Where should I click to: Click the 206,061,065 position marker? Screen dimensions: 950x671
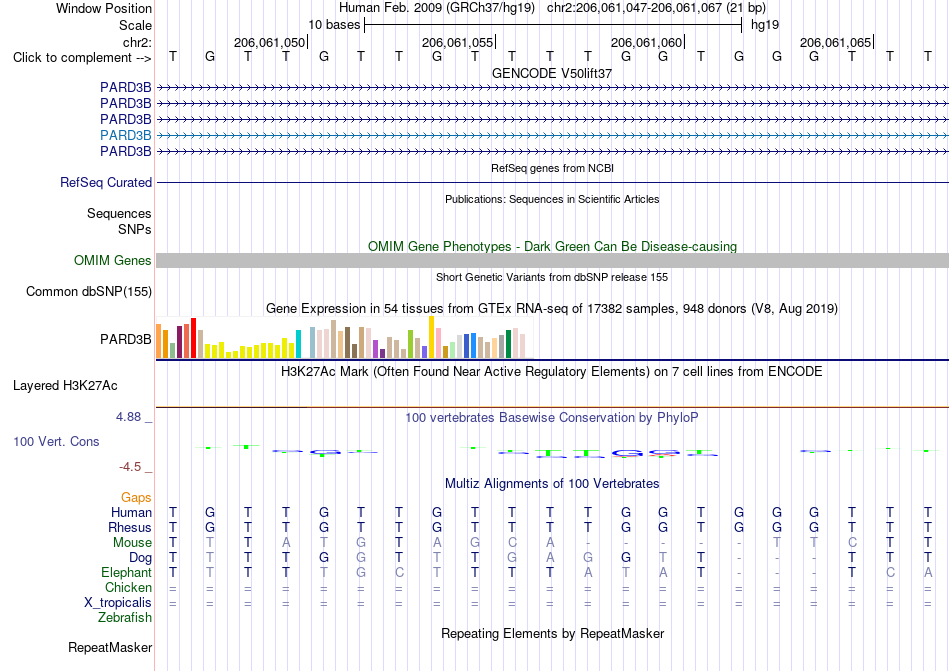[836, 42]
